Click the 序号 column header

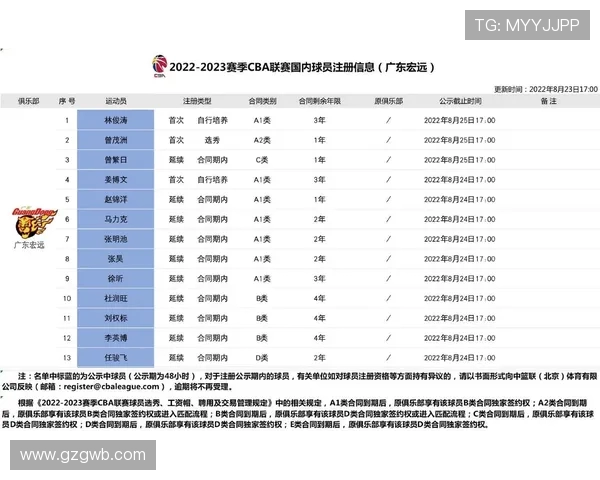tap(67, 101)
